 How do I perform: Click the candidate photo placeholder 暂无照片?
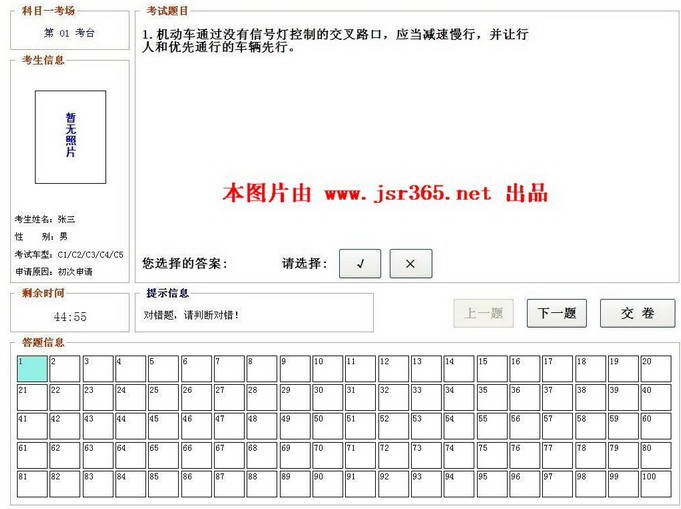click(70, 137)
